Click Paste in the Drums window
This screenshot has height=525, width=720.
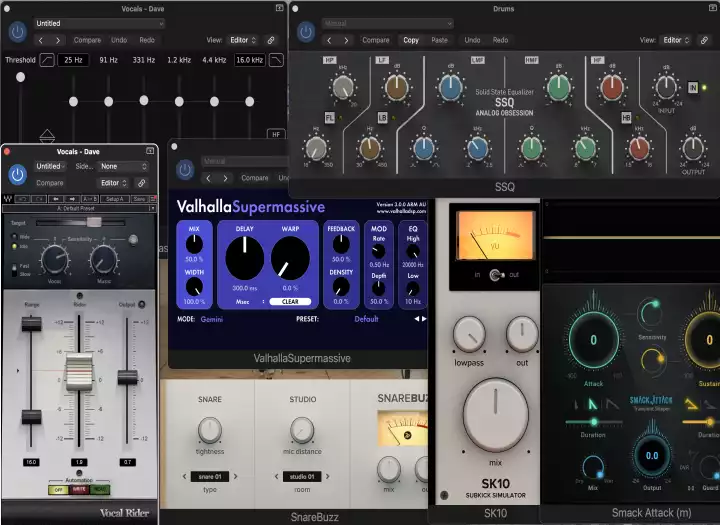click(439, 40)
